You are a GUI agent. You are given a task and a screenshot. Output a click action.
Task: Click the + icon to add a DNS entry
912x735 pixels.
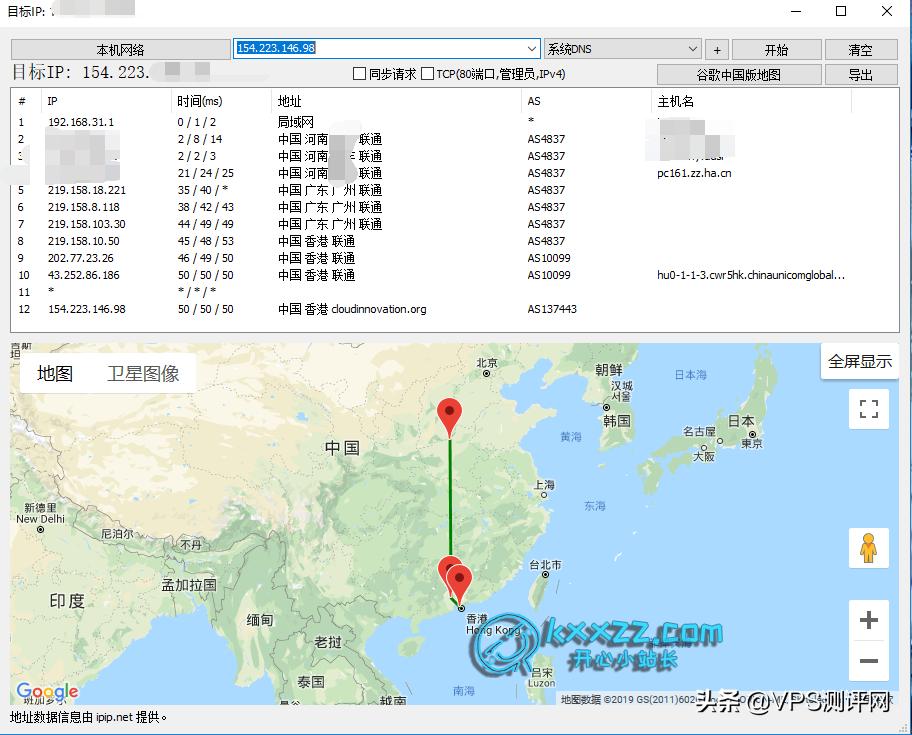tap(718, 48)
